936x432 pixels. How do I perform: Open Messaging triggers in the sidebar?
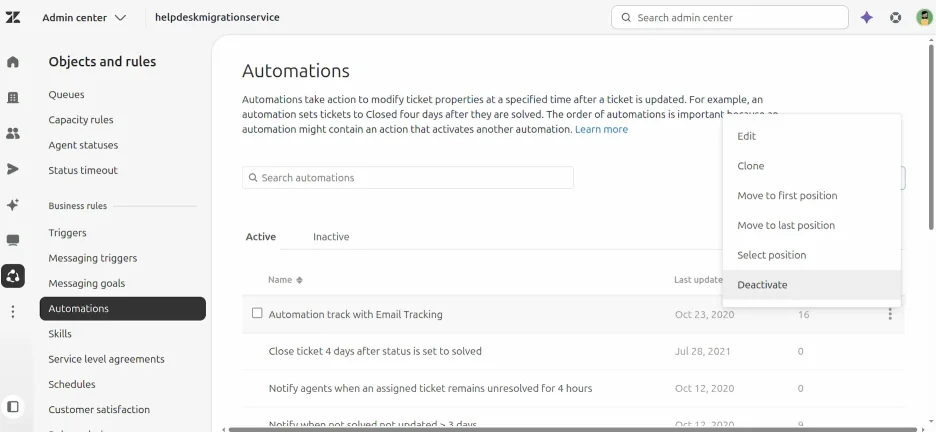pos(93,258)
